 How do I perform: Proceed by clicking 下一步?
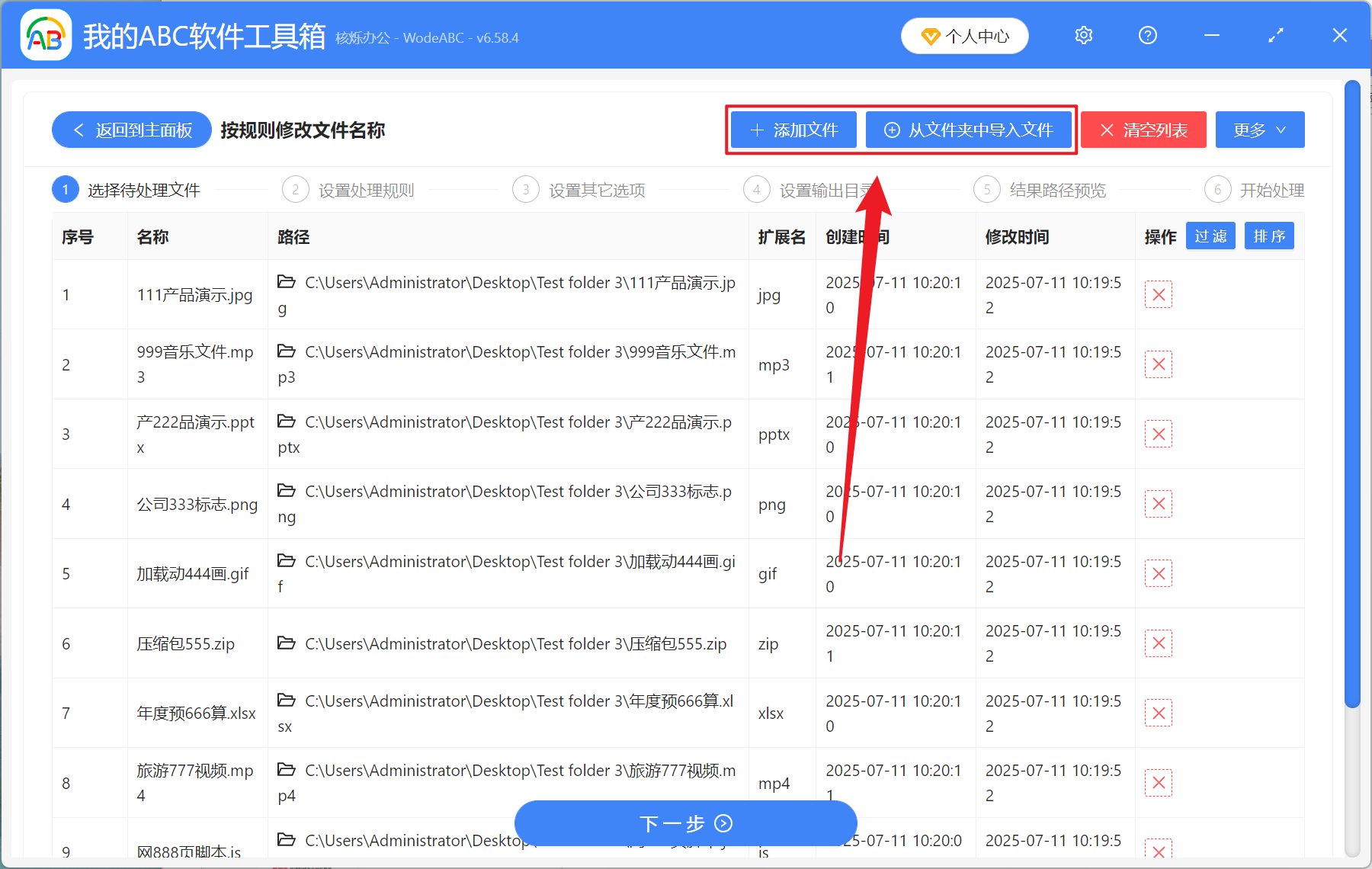coord(684,823)
